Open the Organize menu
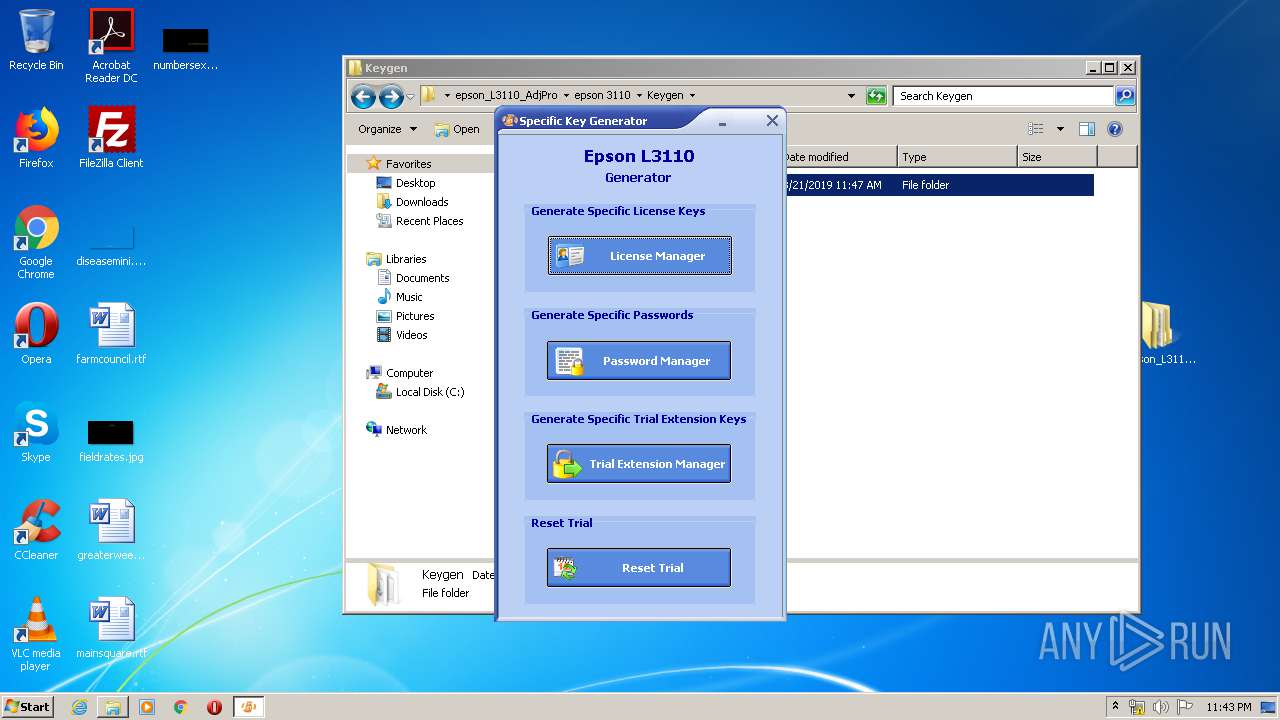 pyautogui.click(x=387, y=129)
